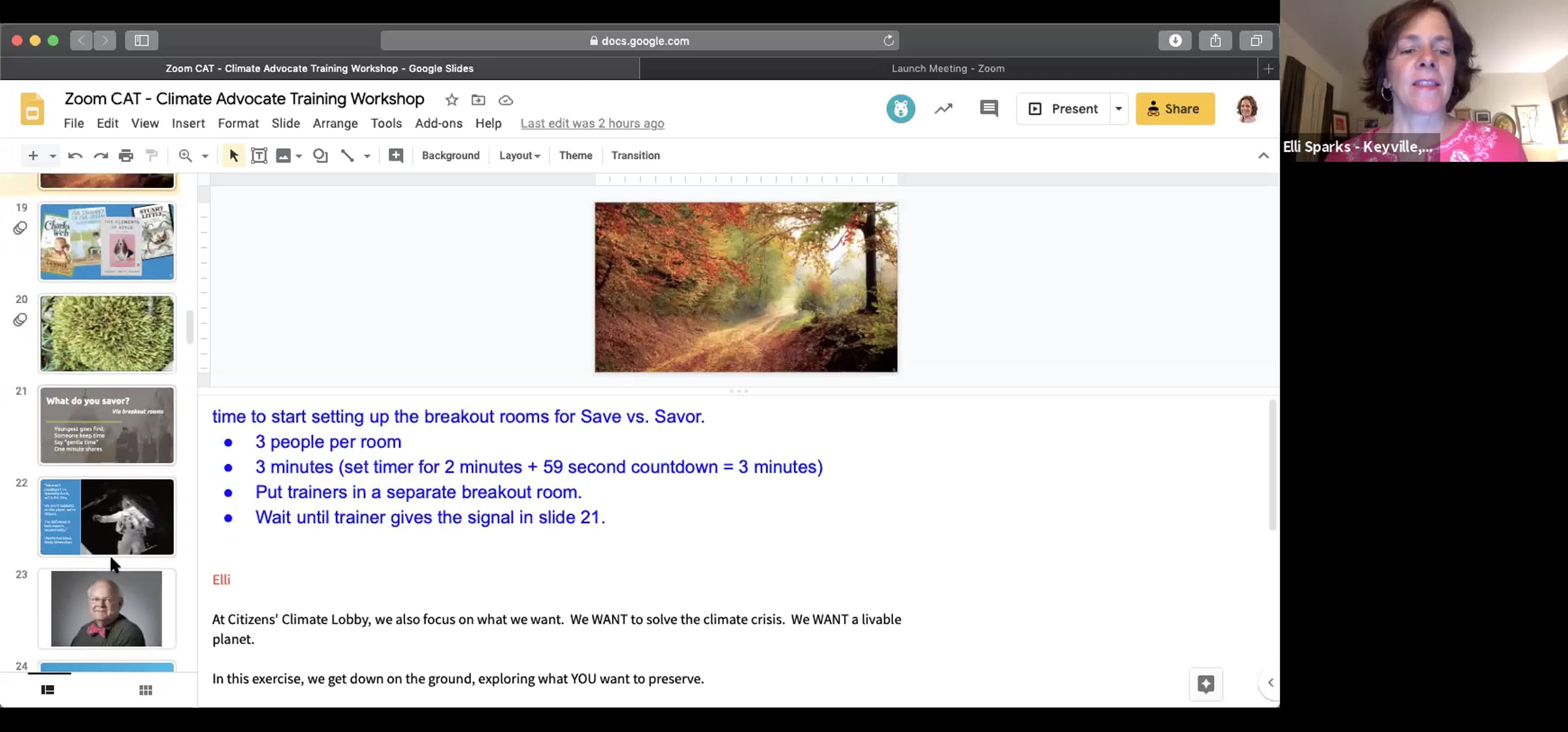Click the yellow Share button
The image size is (1568, 732).
(x=1175, y=108)
